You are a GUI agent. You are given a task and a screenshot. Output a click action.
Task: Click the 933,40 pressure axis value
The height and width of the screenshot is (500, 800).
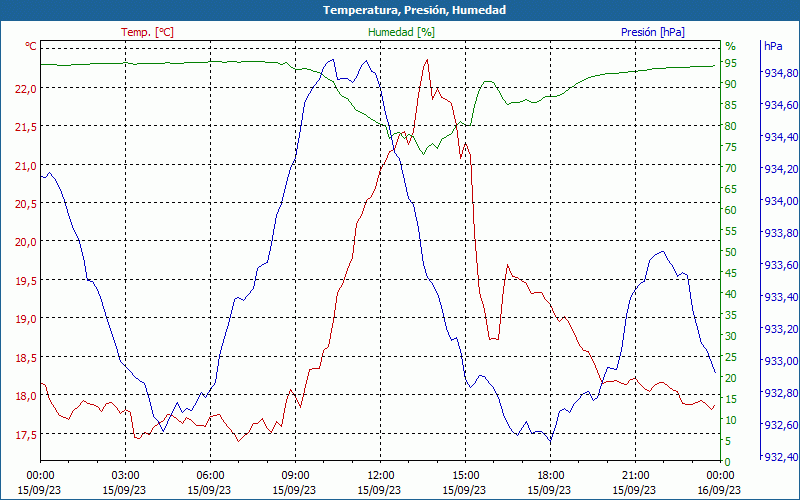point(781,297)
